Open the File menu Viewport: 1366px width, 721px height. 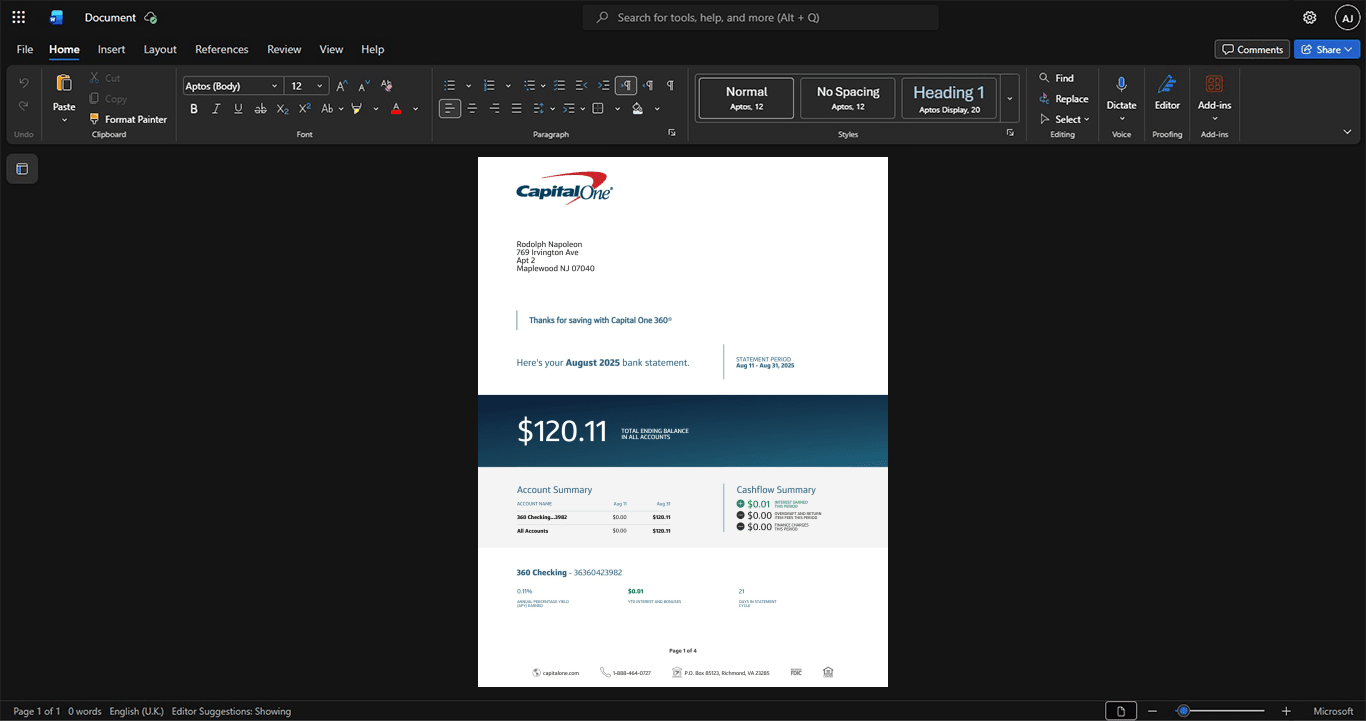coord(25,49)
